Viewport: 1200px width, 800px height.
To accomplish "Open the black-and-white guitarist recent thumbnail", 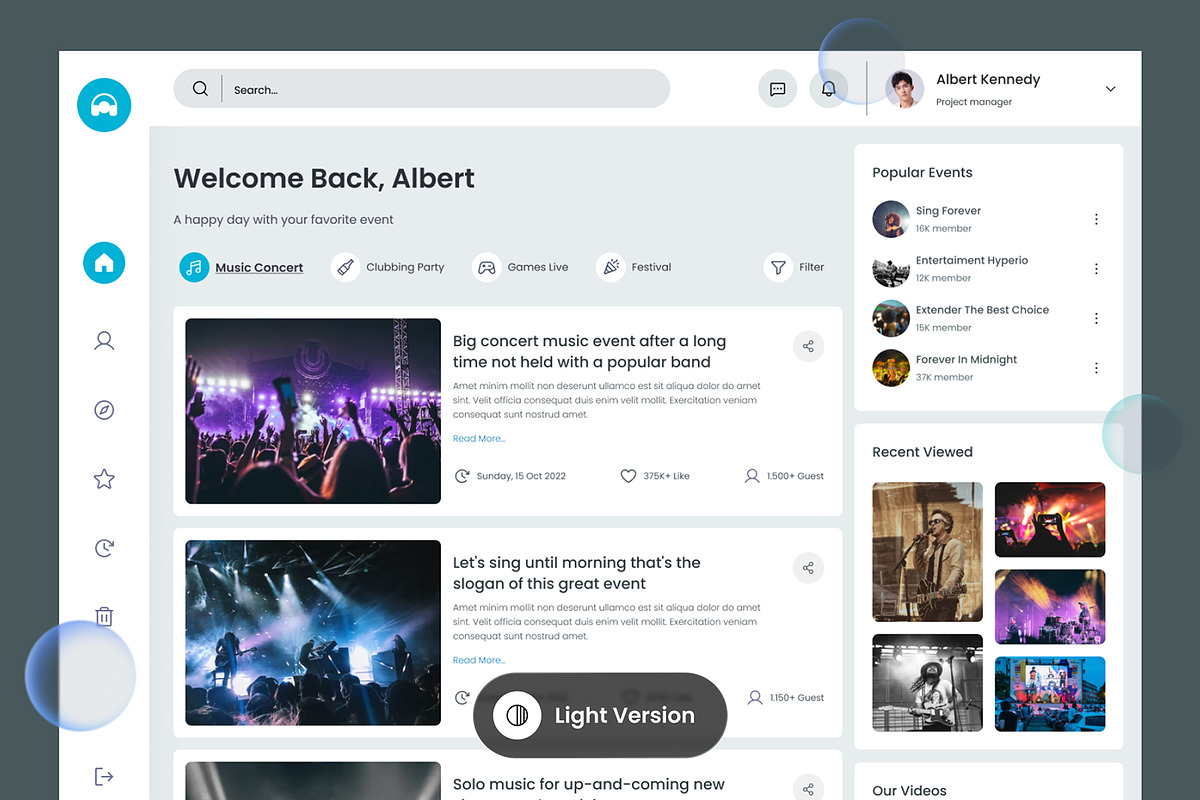I will pyautogui.click(x=928, y=682).
